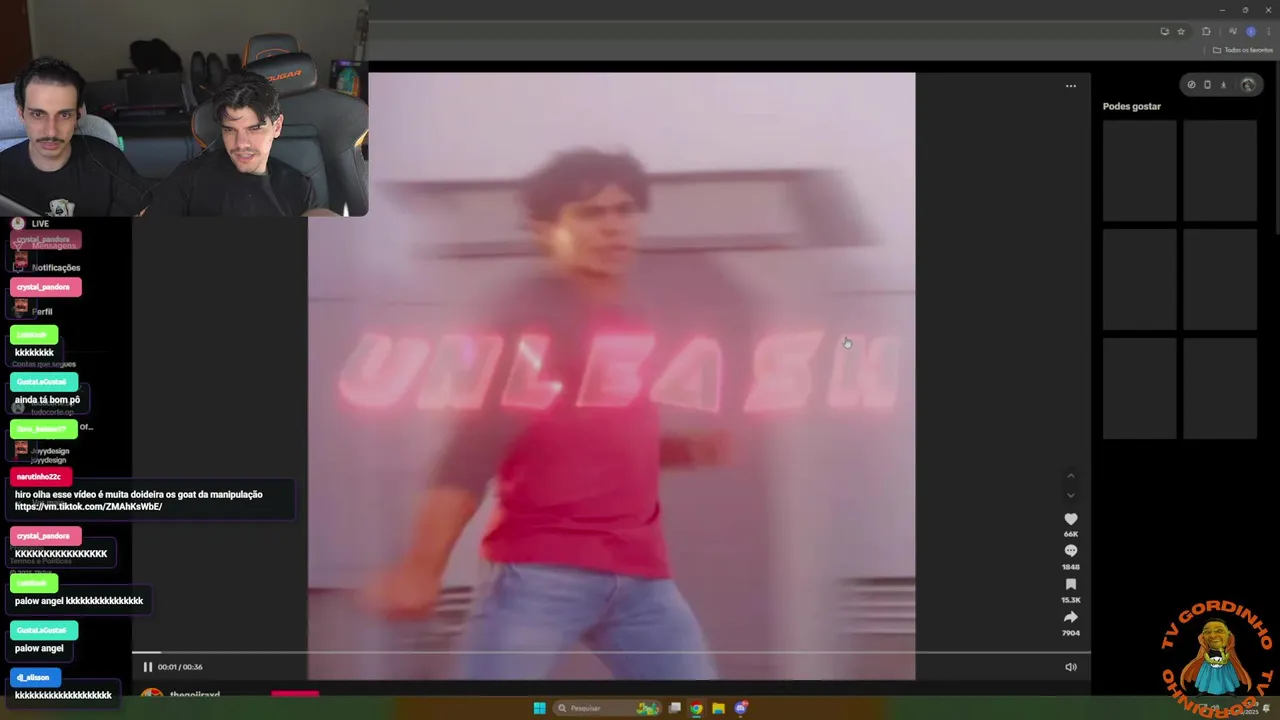Click the 'palow angel kkkkkkkkkkkkkkkk' chat message

pos(79,601)
